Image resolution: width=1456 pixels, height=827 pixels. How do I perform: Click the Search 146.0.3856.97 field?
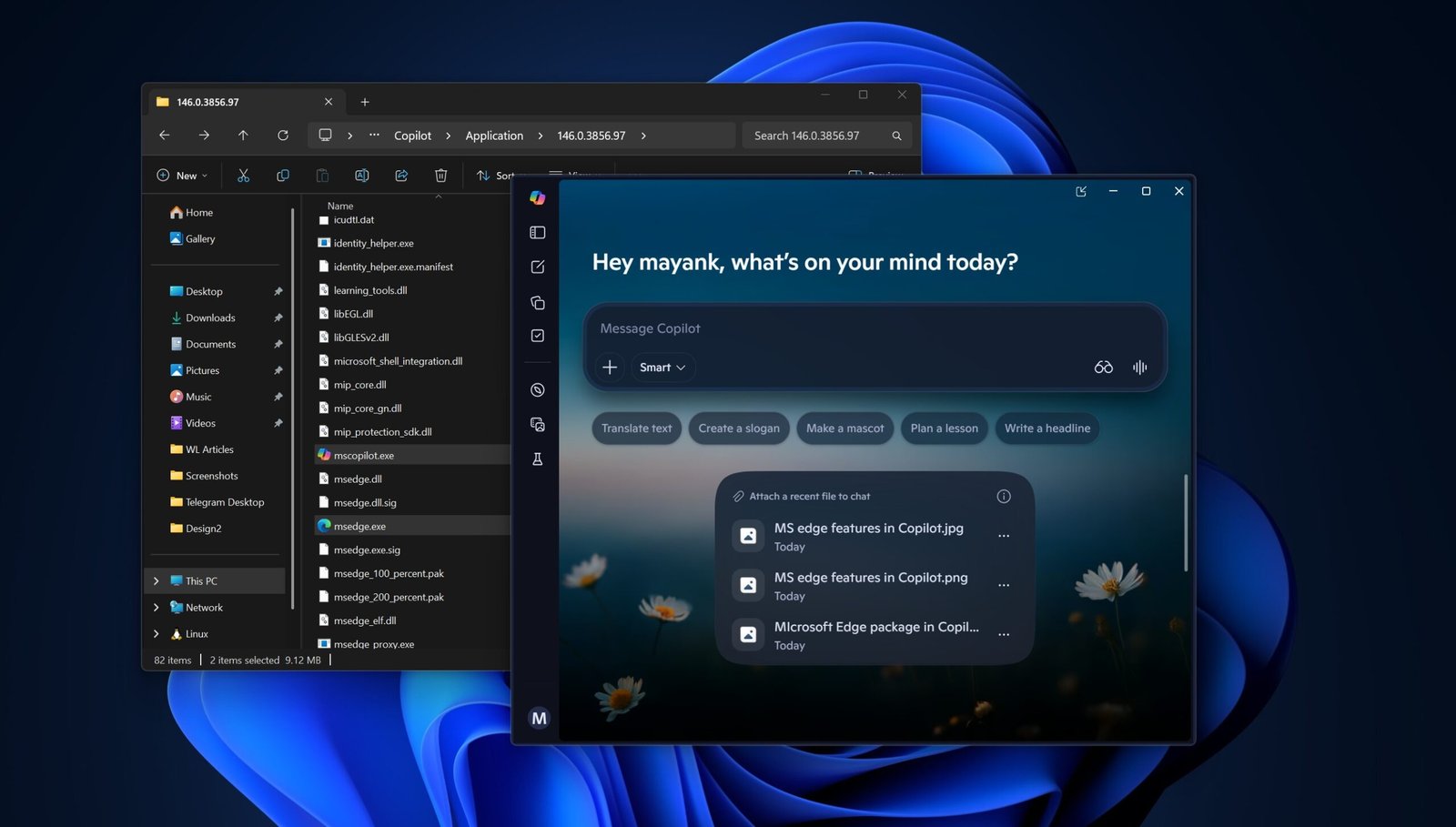(817, 135)
